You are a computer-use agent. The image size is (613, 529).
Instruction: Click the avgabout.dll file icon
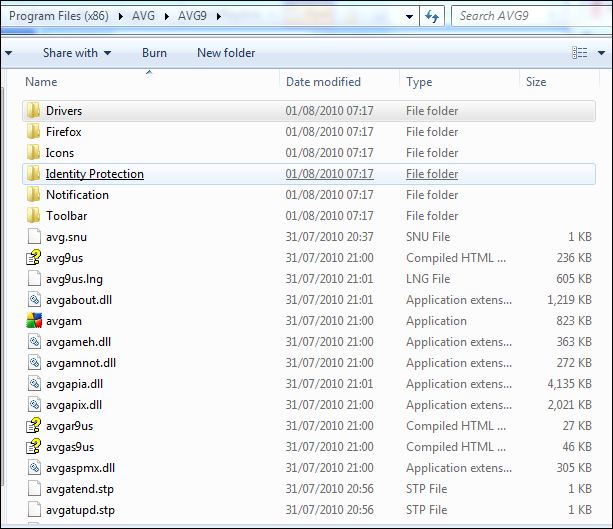click(34, 300)
